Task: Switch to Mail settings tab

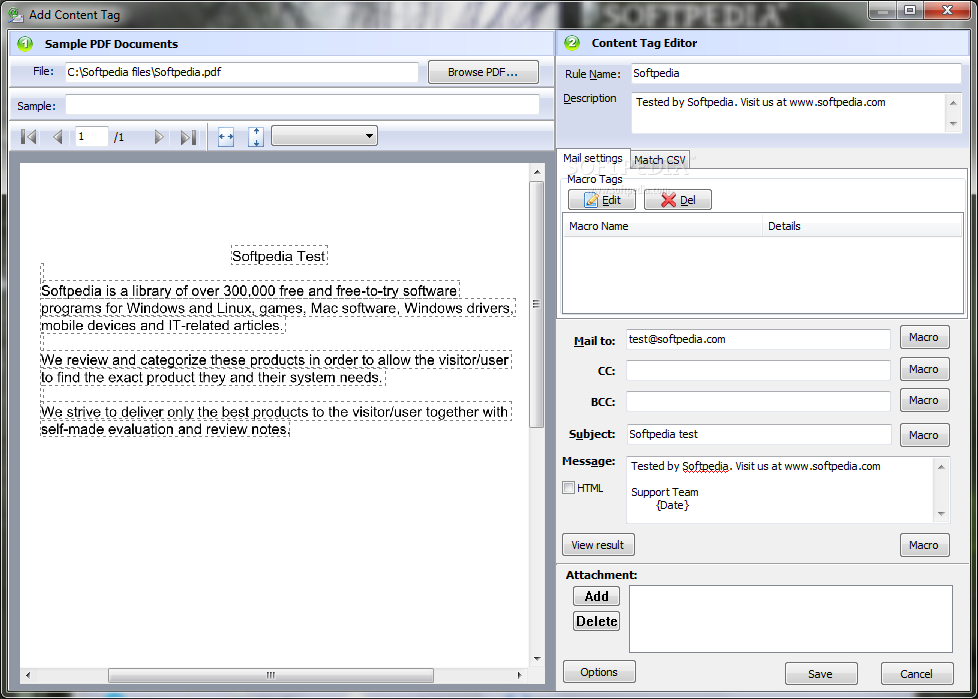Action: [593, 158]
